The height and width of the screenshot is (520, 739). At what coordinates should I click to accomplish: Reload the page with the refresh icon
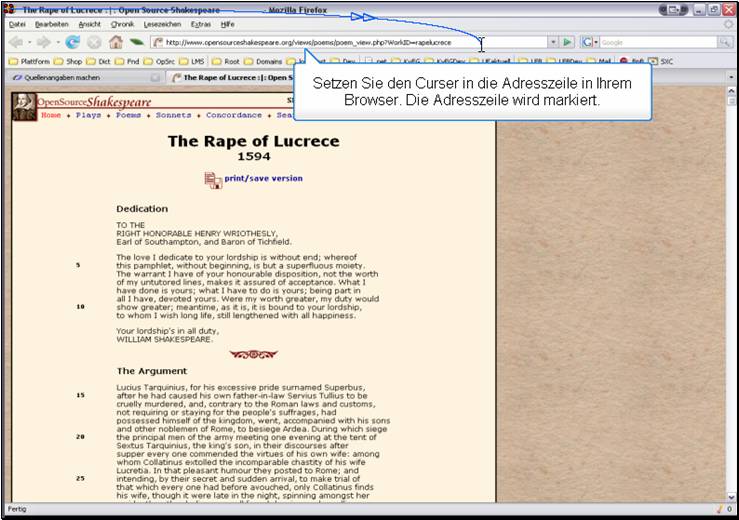(x=73, y=43)
